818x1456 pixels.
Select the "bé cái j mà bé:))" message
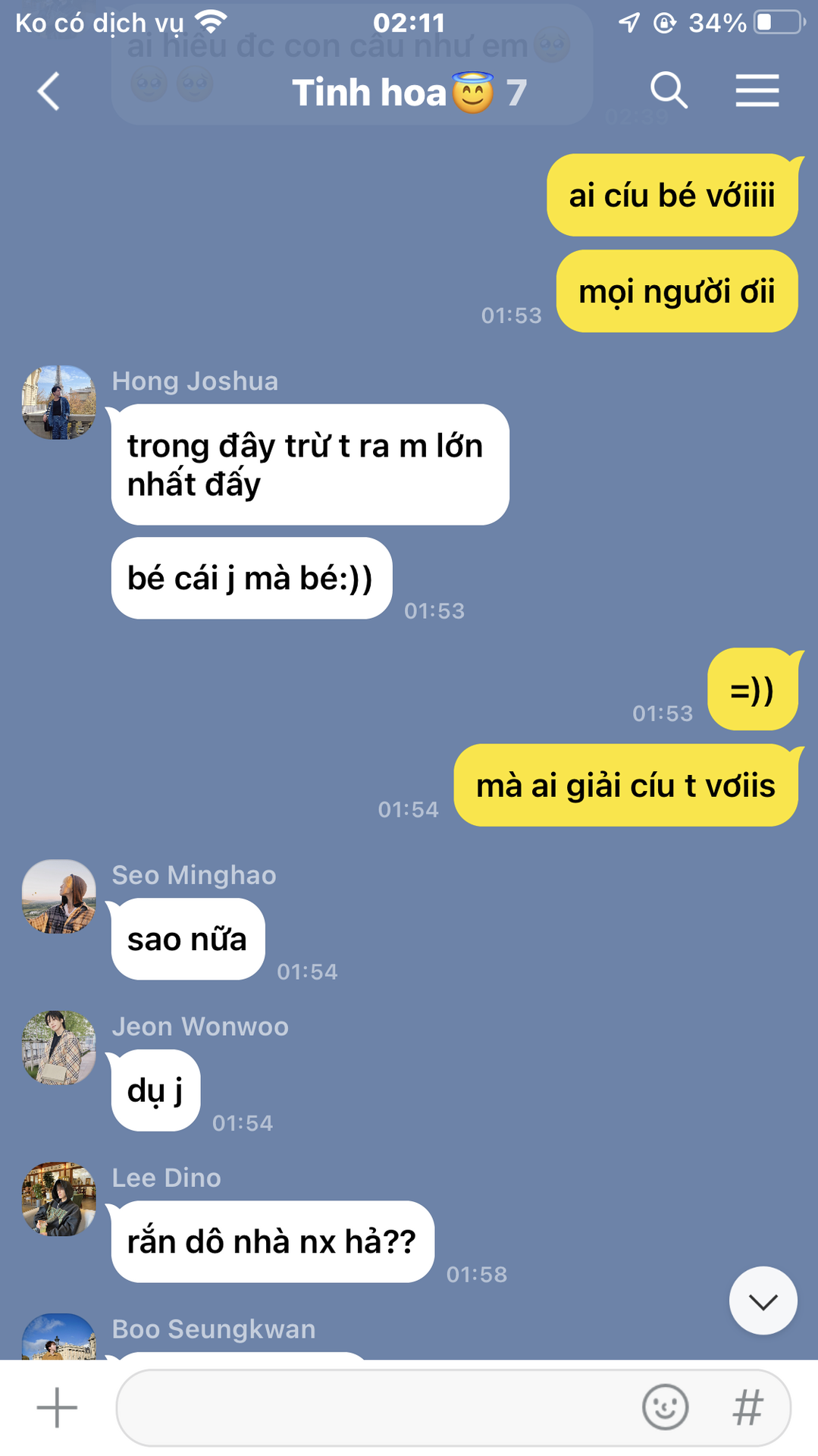(252, 578)
